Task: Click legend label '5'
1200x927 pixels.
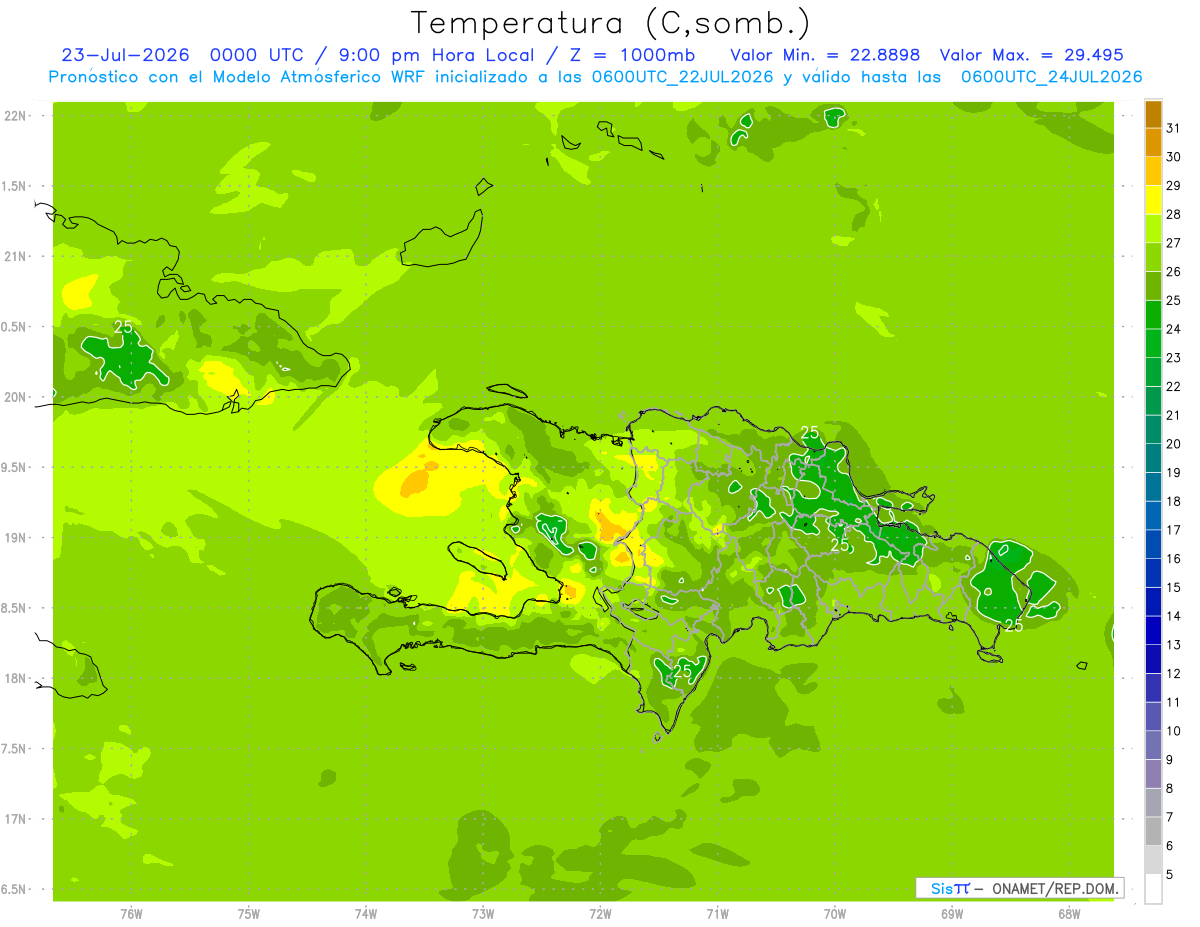Action: coord(1169,874)
